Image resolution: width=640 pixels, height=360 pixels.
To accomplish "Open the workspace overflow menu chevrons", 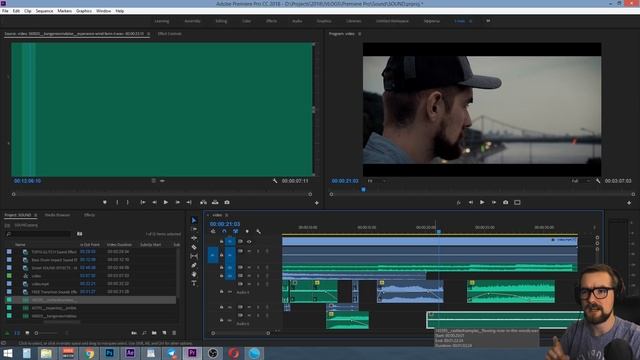I will coord(488,21).
